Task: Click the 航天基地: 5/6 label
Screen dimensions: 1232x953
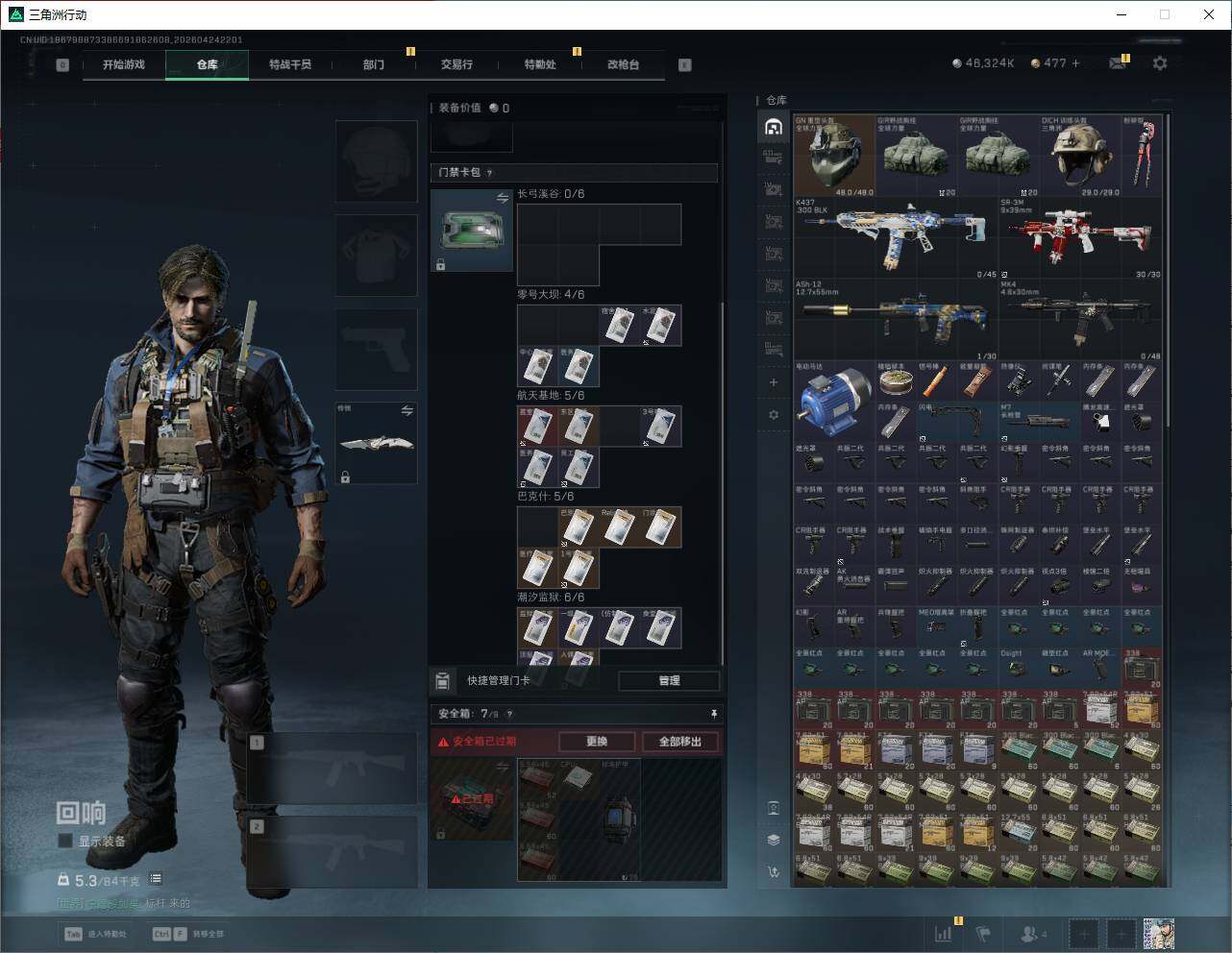Action: pyautogui.click(x=551, y=396)
